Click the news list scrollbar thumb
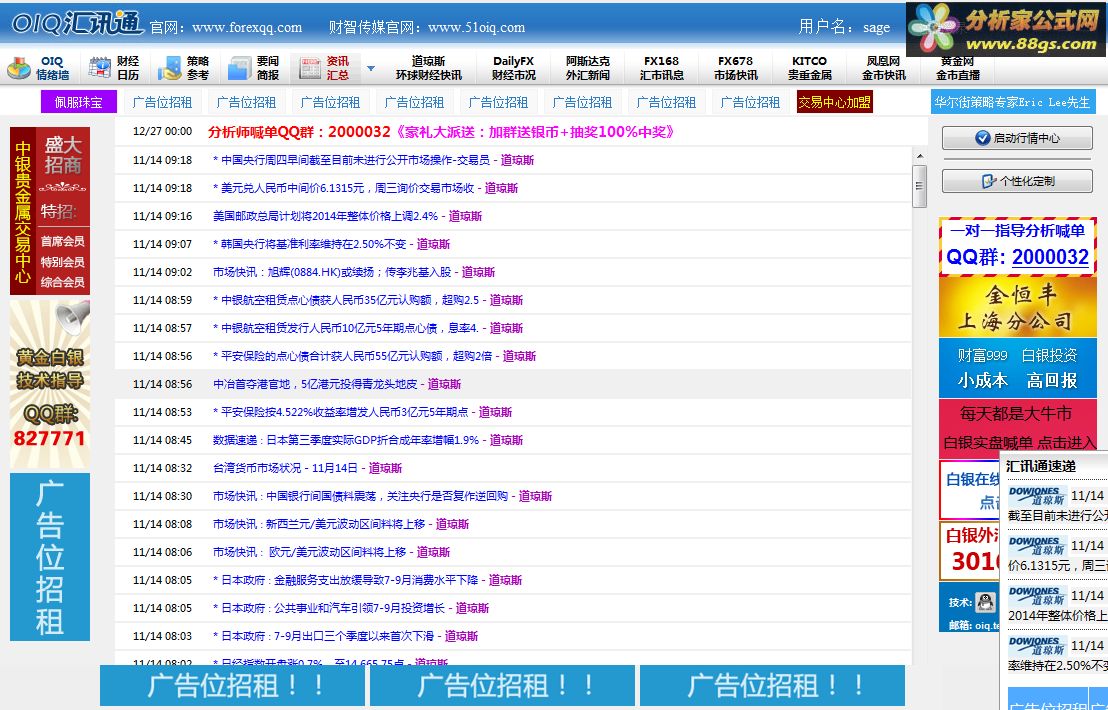Image resolution: width=1108 pixels, height=710 pixels. point(919,186)
